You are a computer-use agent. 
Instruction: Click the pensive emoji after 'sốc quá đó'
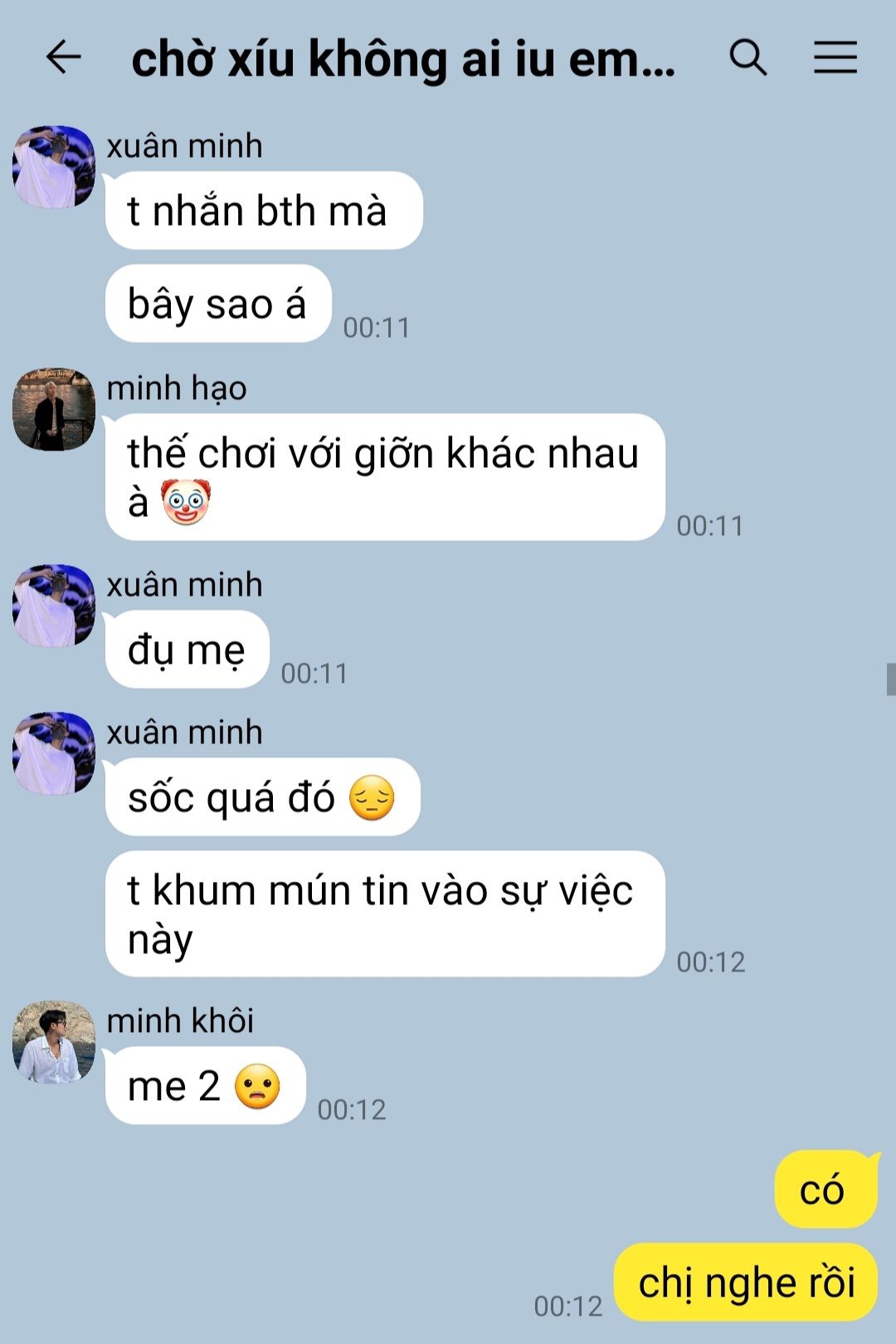(372, 797)
